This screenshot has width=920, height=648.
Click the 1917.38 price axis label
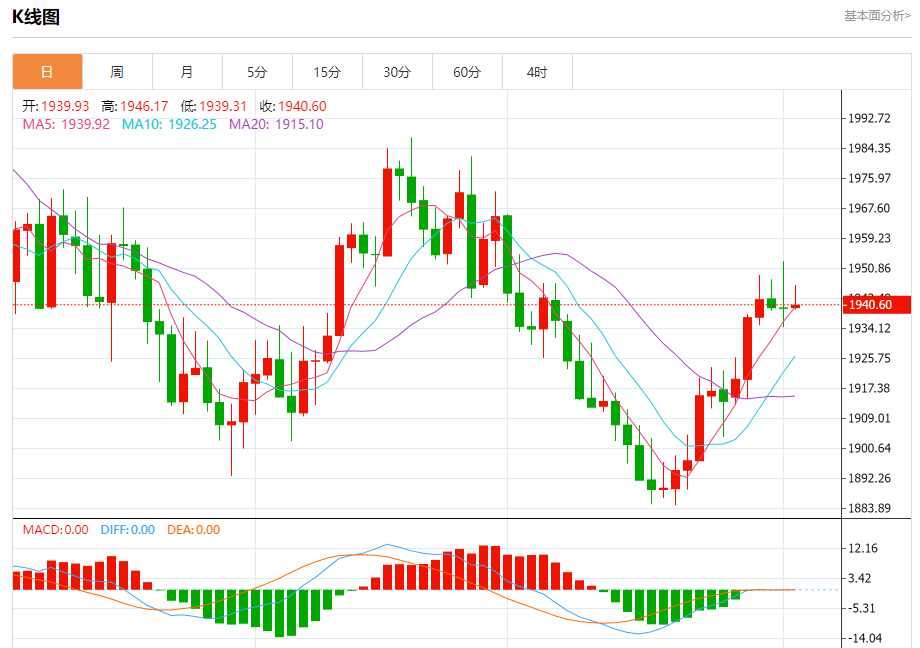click(870, 388)
